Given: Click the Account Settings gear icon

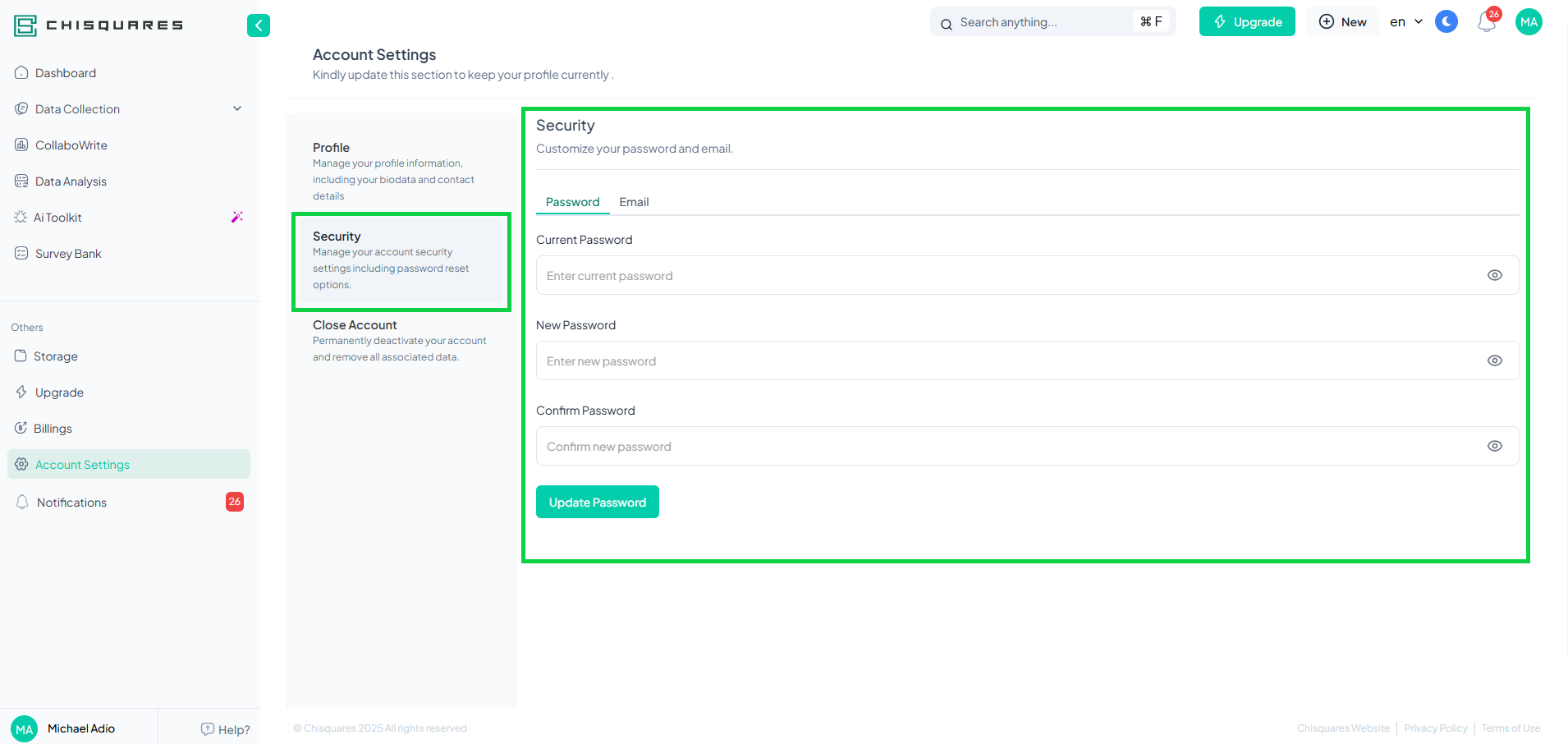Looking at the screenshot, I should click(x=21, y=464).
